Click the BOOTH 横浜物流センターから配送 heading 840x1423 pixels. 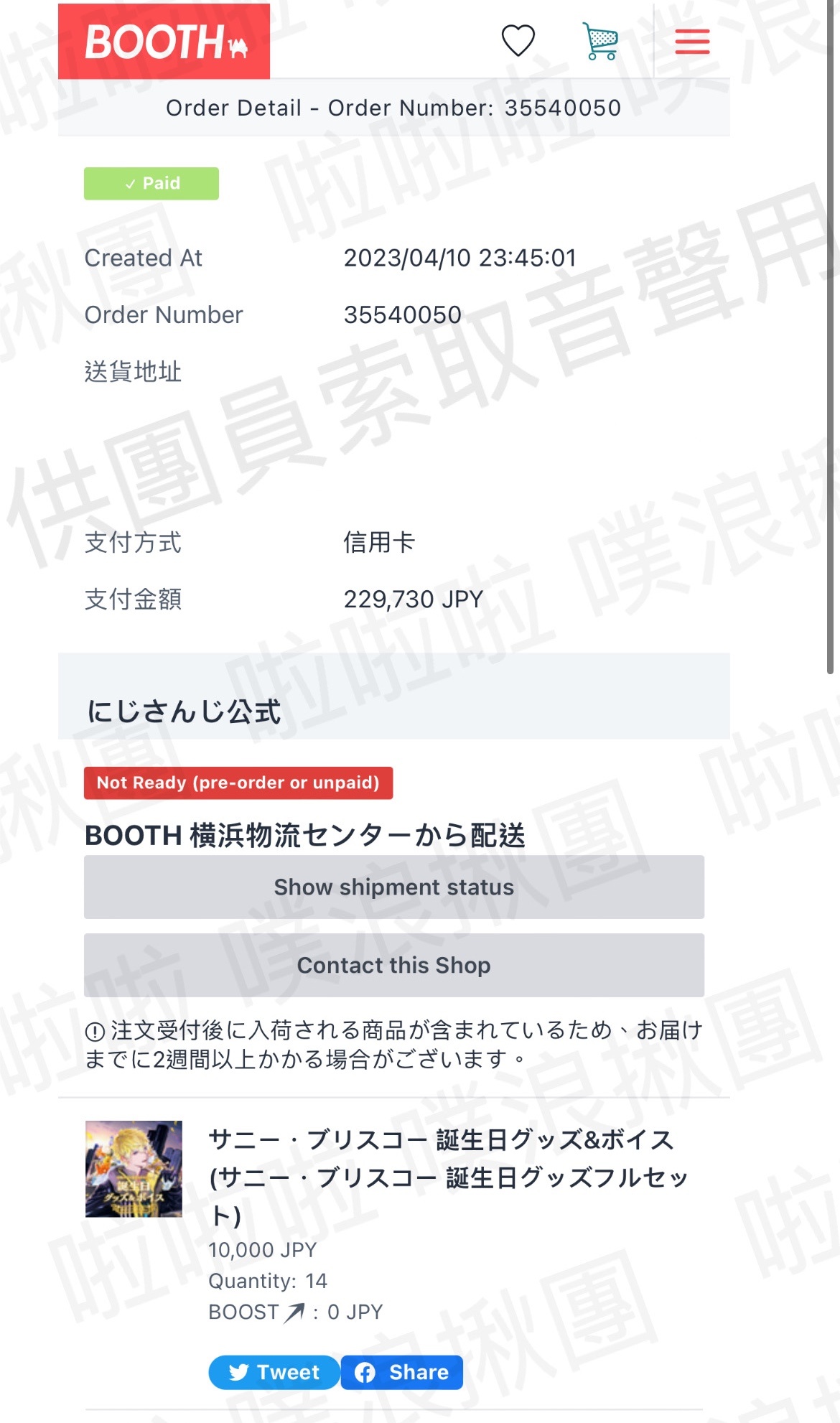(305, 835)
